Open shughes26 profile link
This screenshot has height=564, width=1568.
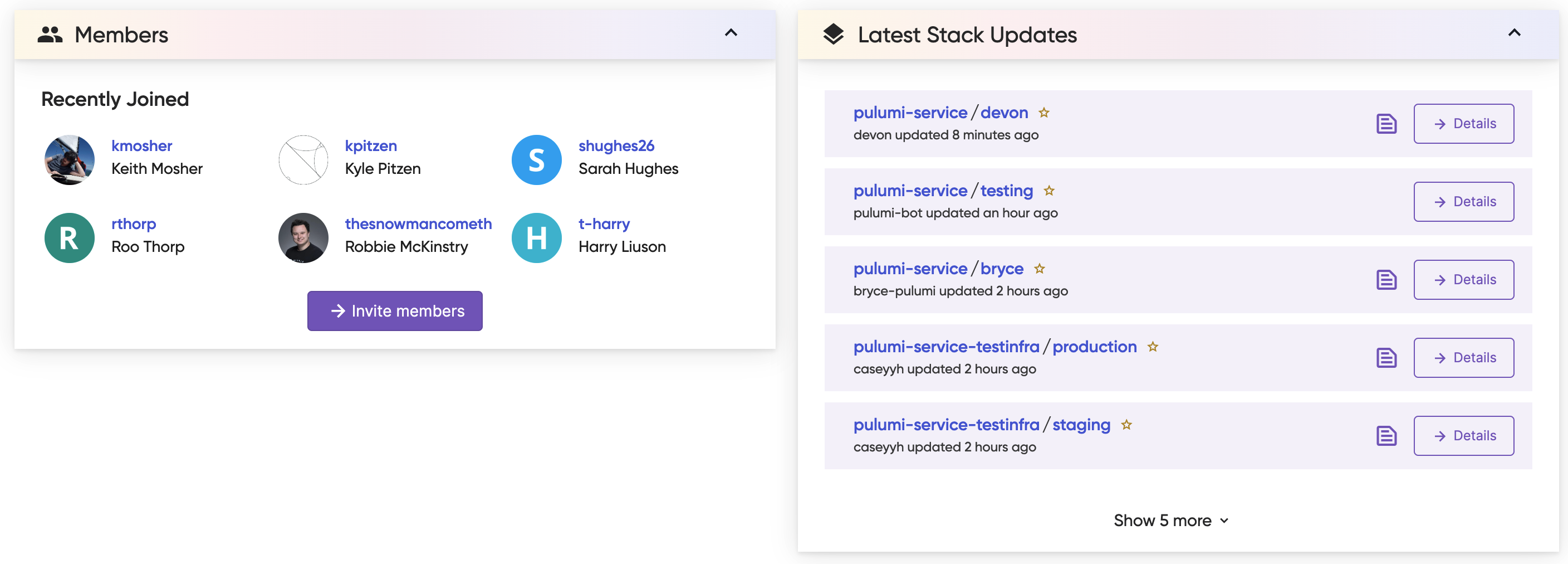point(616,146)
